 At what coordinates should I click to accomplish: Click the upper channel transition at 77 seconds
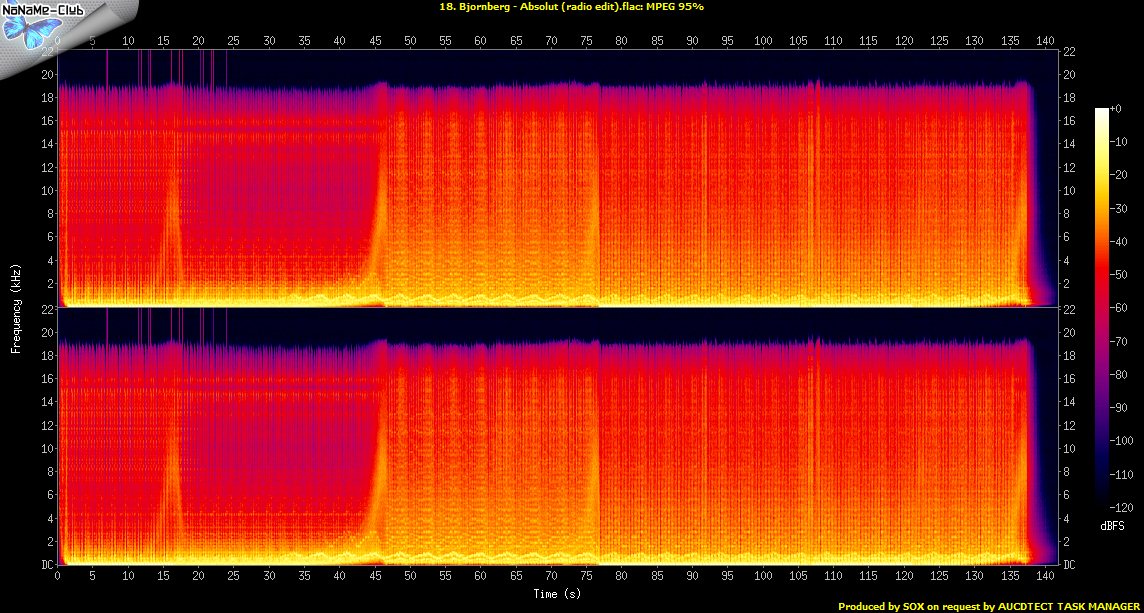point(599,200)
